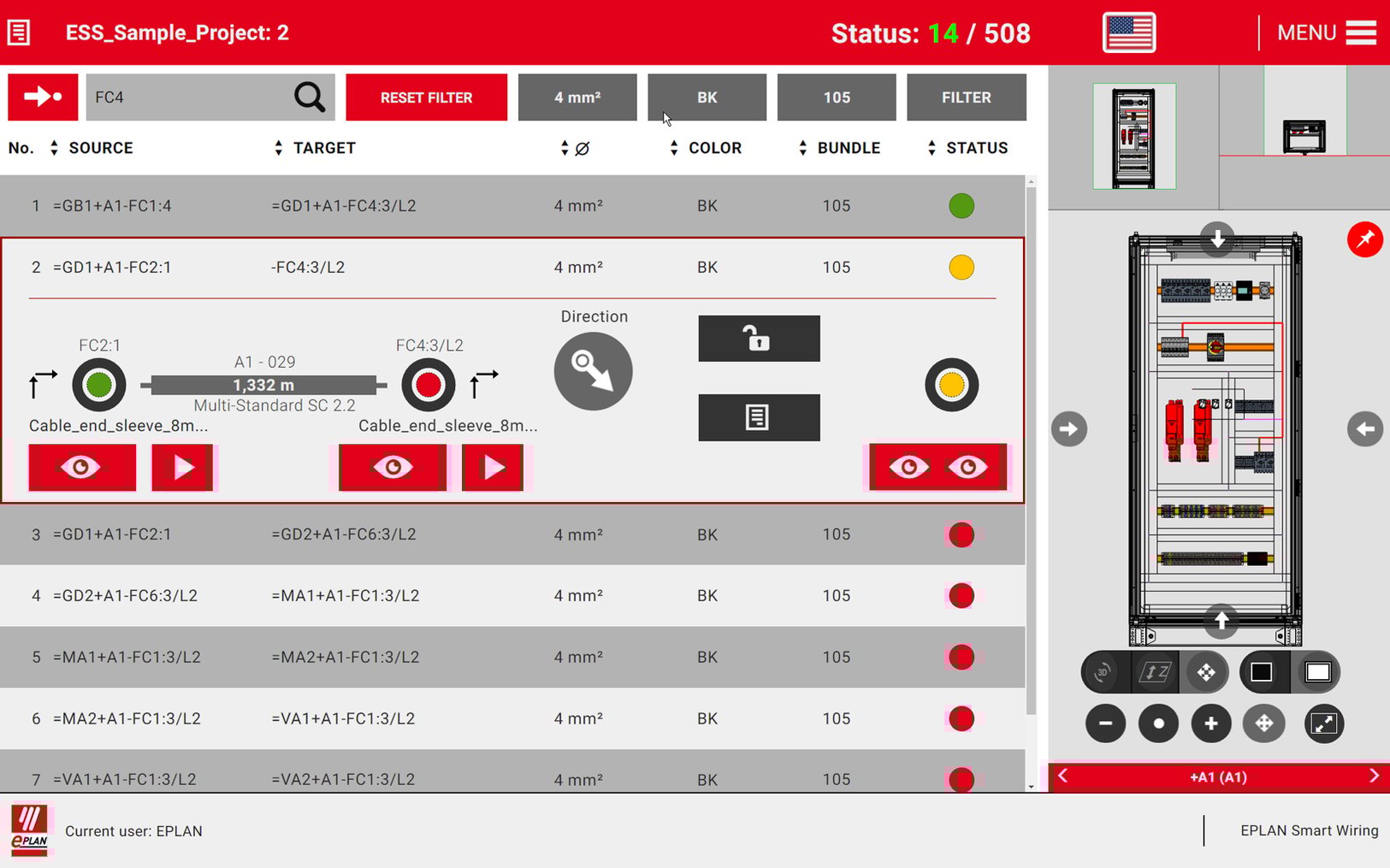Image resolution: width=1390 pixels, height=868 pixels.
Task: Switch viewport to white background mode
Action: click(1316, 672)
